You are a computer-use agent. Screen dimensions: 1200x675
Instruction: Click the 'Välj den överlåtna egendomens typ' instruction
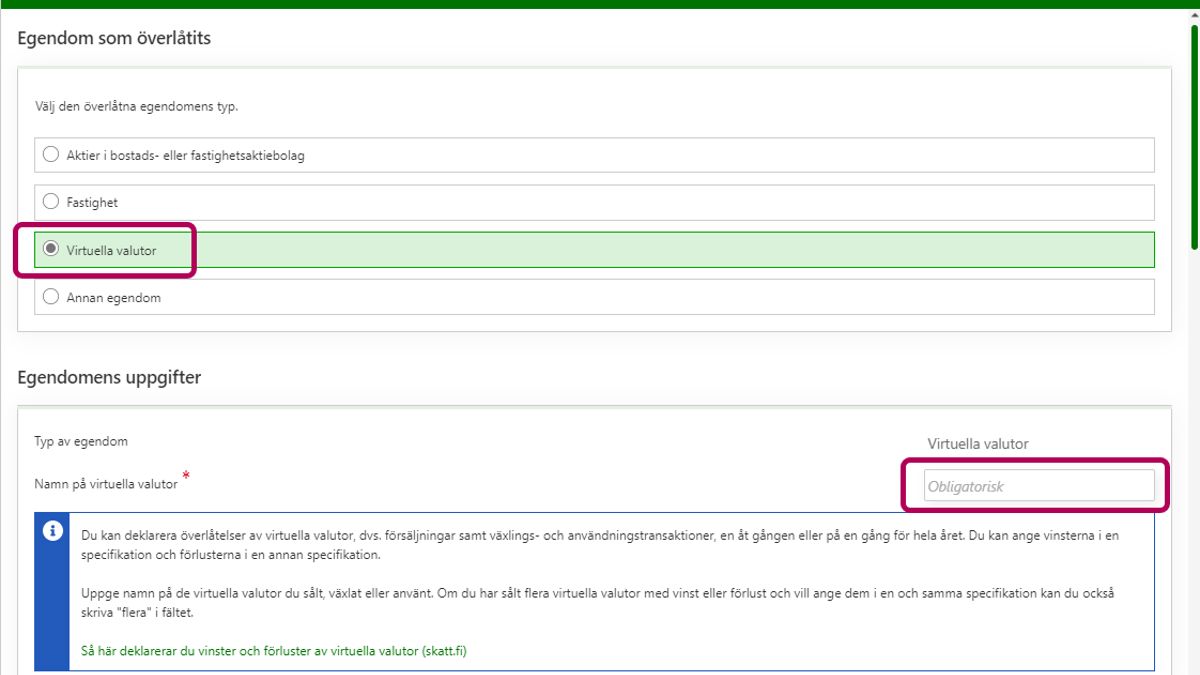136,106
